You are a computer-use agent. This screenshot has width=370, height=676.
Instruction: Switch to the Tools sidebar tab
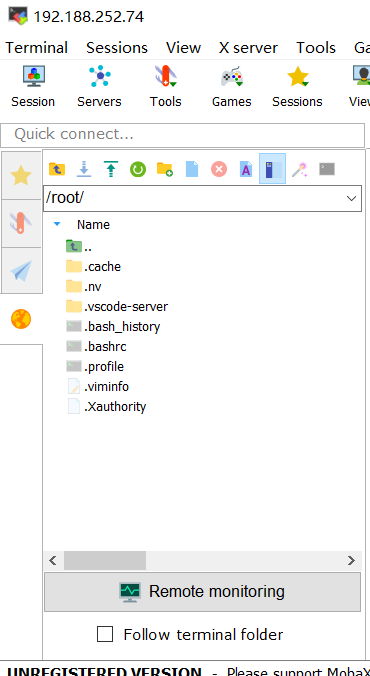tap(21, 223)
